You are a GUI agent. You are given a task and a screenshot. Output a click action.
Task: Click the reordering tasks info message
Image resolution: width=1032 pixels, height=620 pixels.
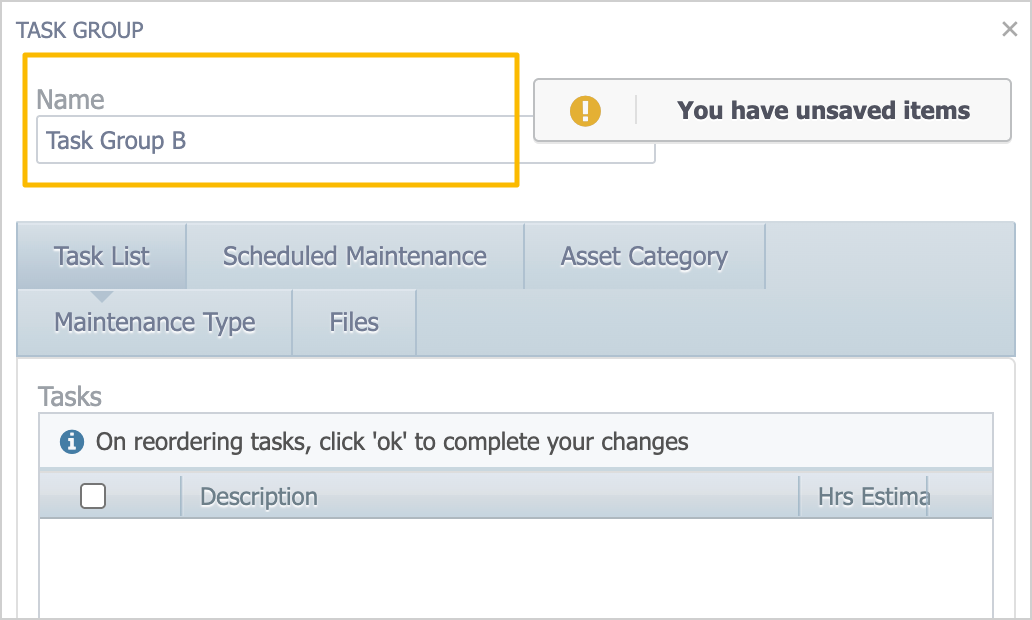point(392,441)
